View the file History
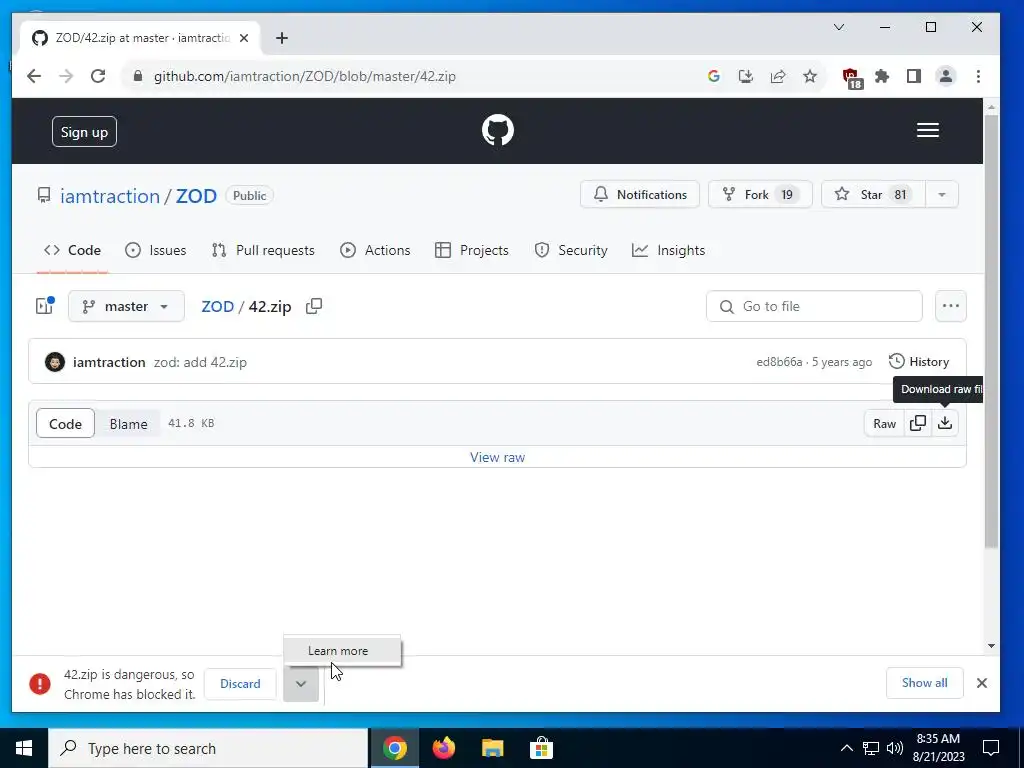 click(919, 362)
